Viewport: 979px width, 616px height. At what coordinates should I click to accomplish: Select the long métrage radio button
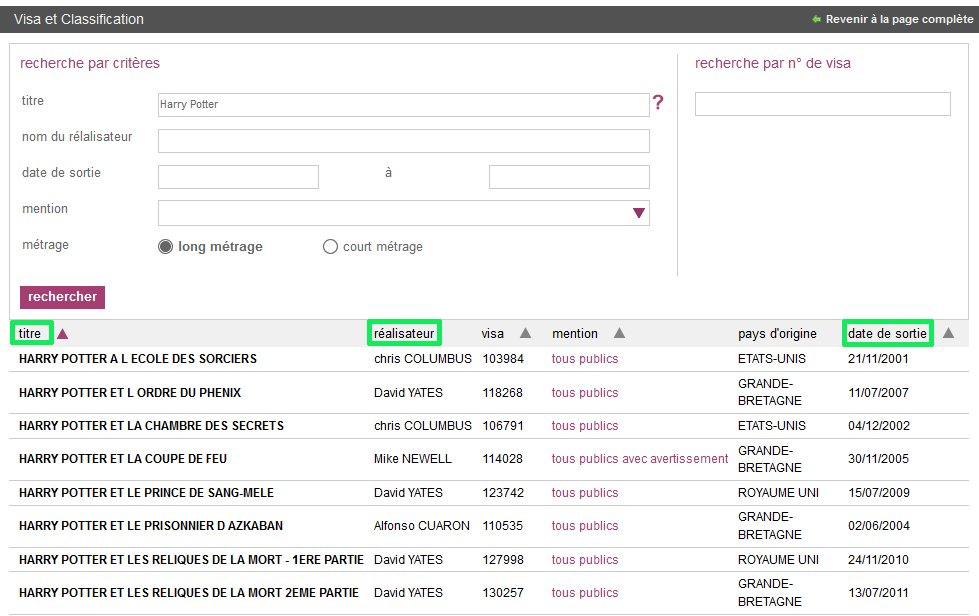click(x=165, y=247)
